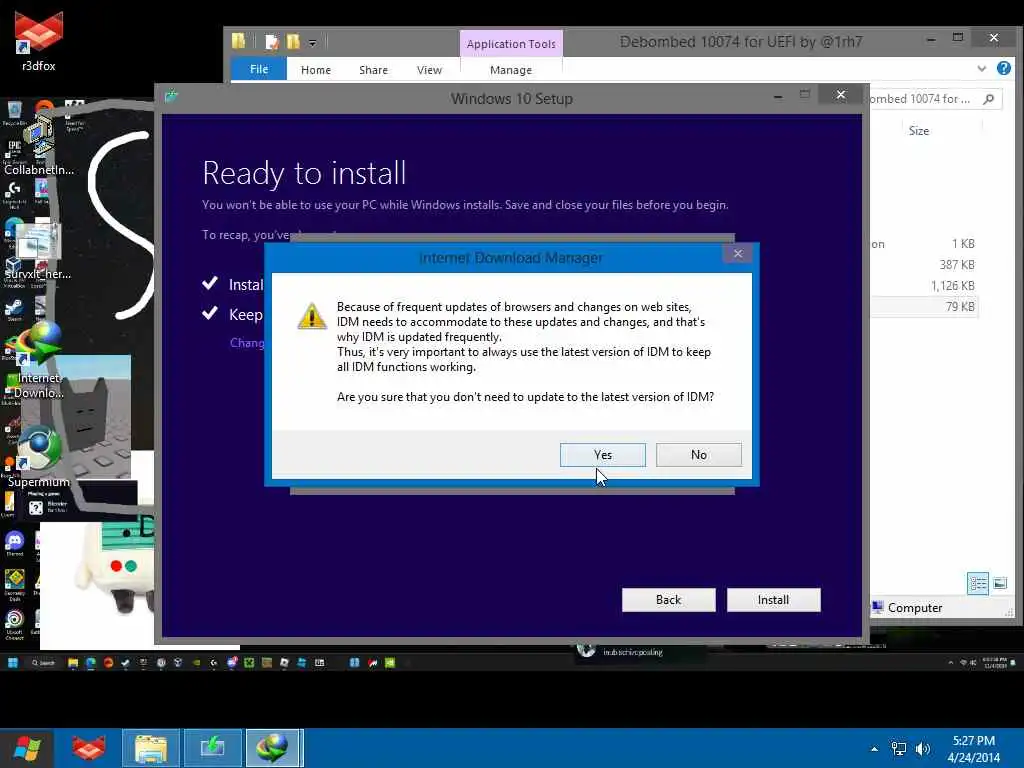1024x768 pixels.
Task: Go Back in Windows 10 Setup
Action: click(x=668, y=600)
